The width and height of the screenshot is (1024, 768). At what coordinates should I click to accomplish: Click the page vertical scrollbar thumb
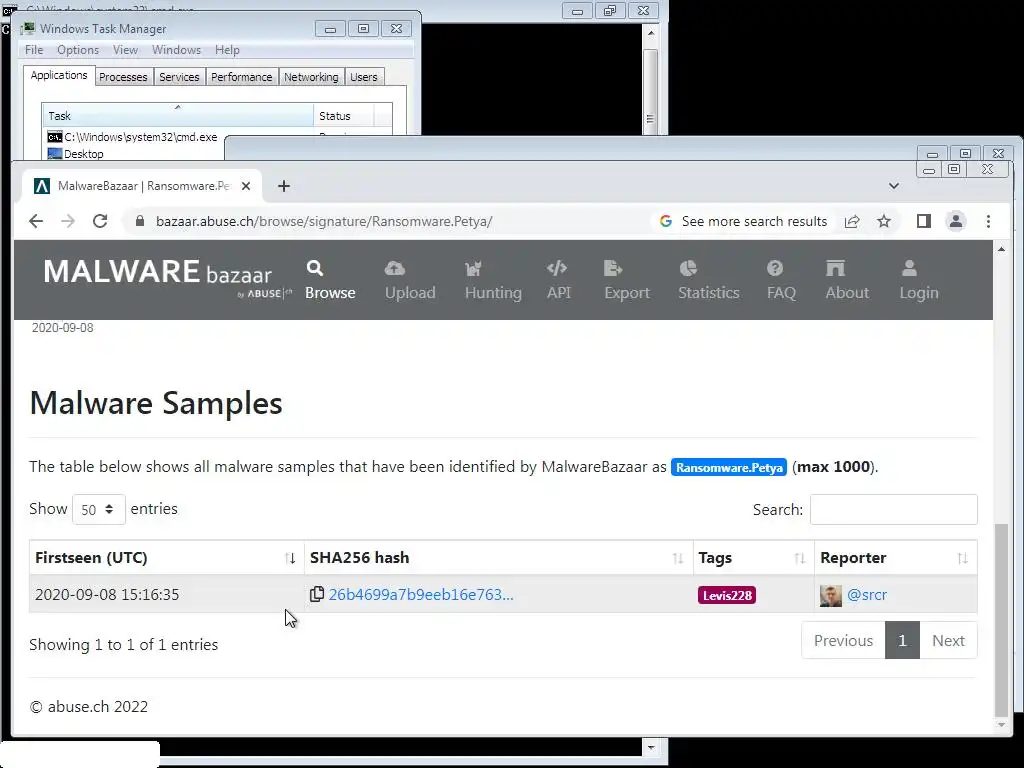[1001, 619]
